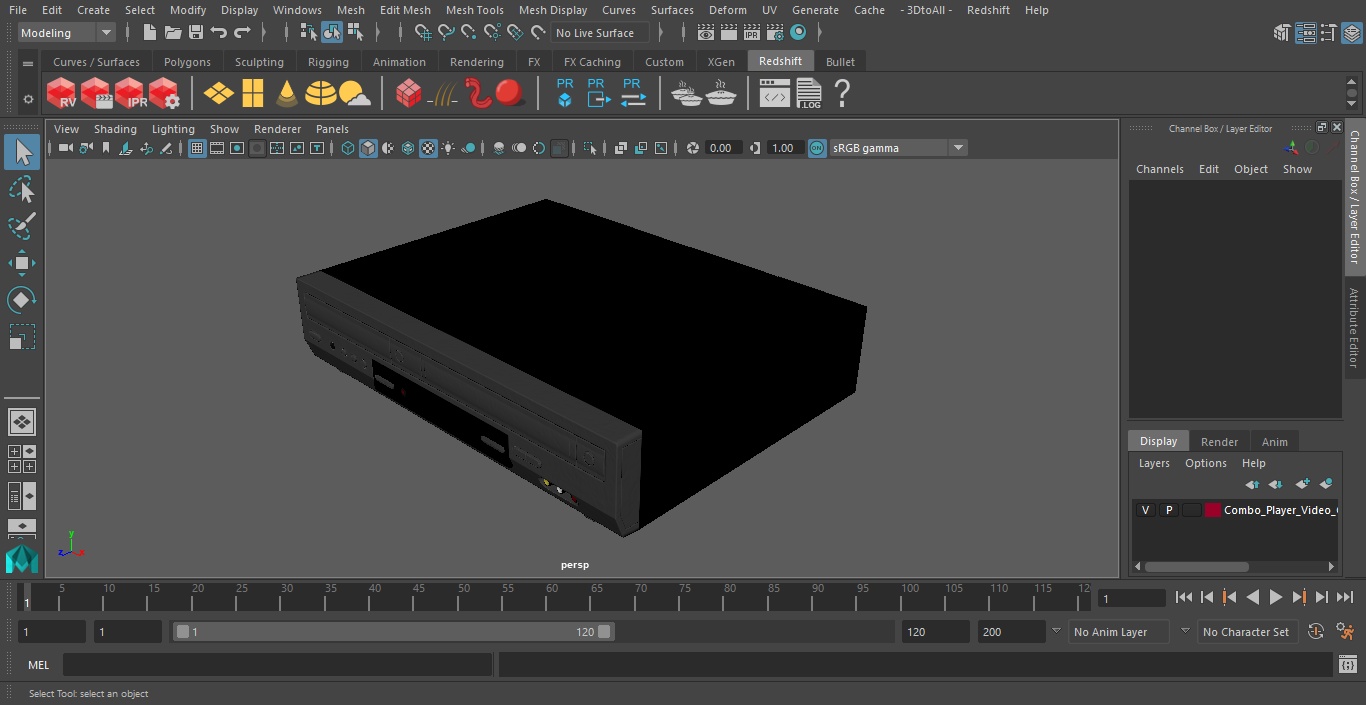Create Redshift dome light icon
Viewport: 1366px width, 705px height.
point(321,94)
